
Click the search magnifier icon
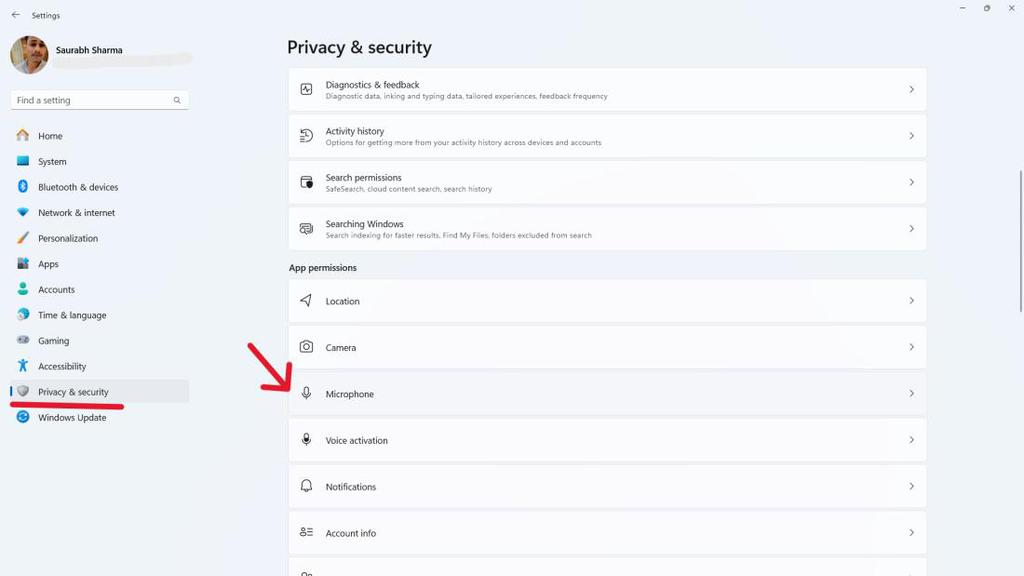tap(177, 100)
